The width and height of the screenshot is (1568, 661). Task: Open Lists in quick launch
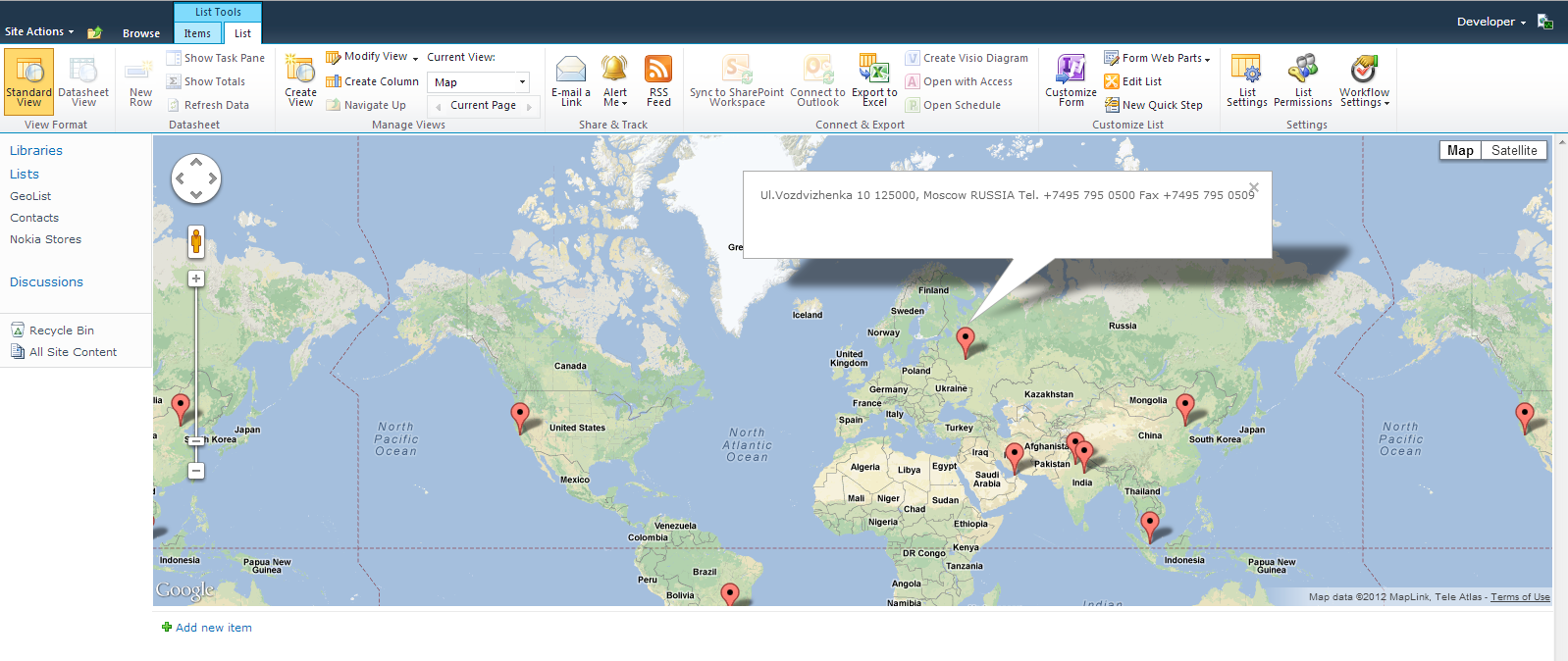(25, 174)
